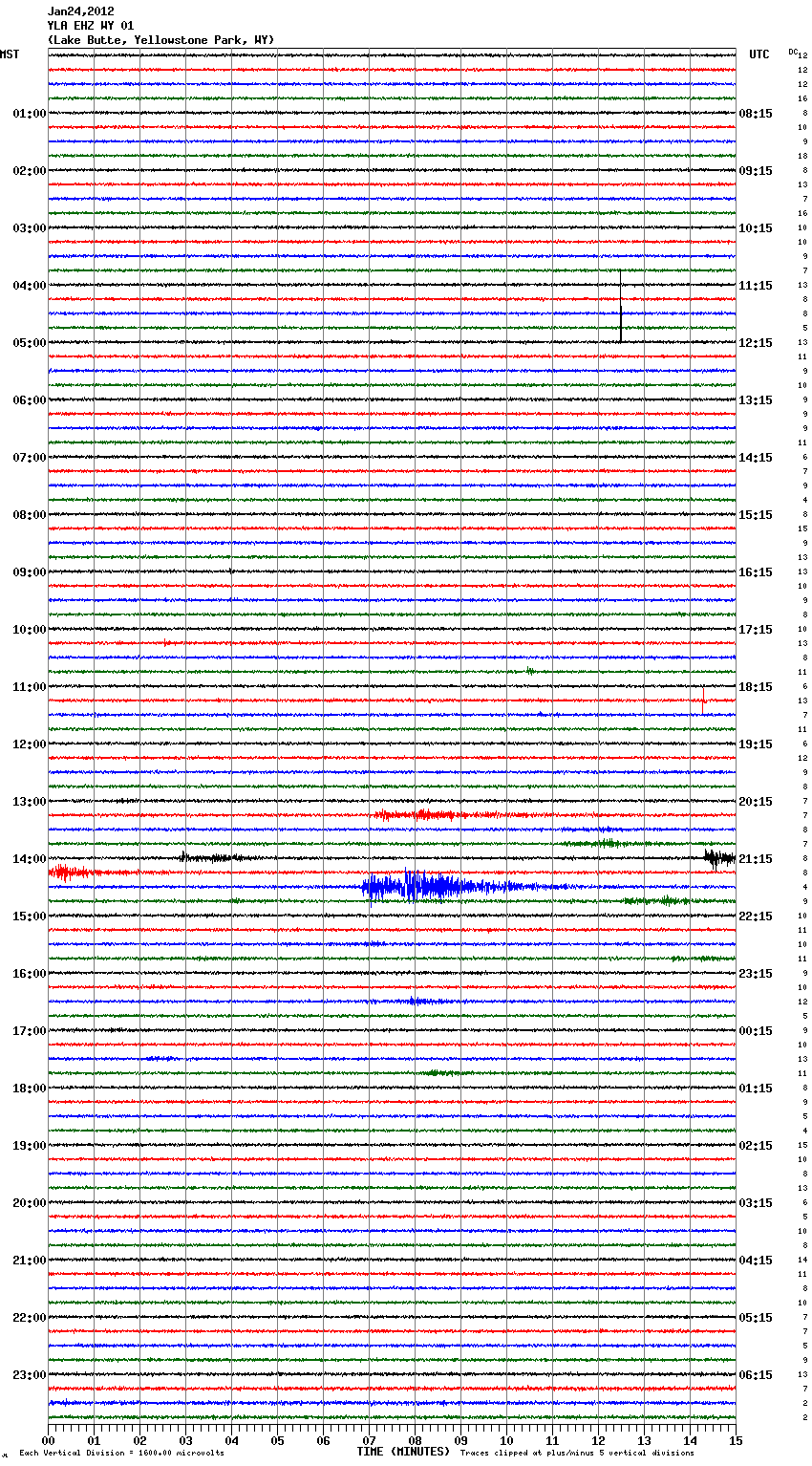Select the 23:00 MST time label
The height and width of the screenshot is (1466, 812).
30,1375
